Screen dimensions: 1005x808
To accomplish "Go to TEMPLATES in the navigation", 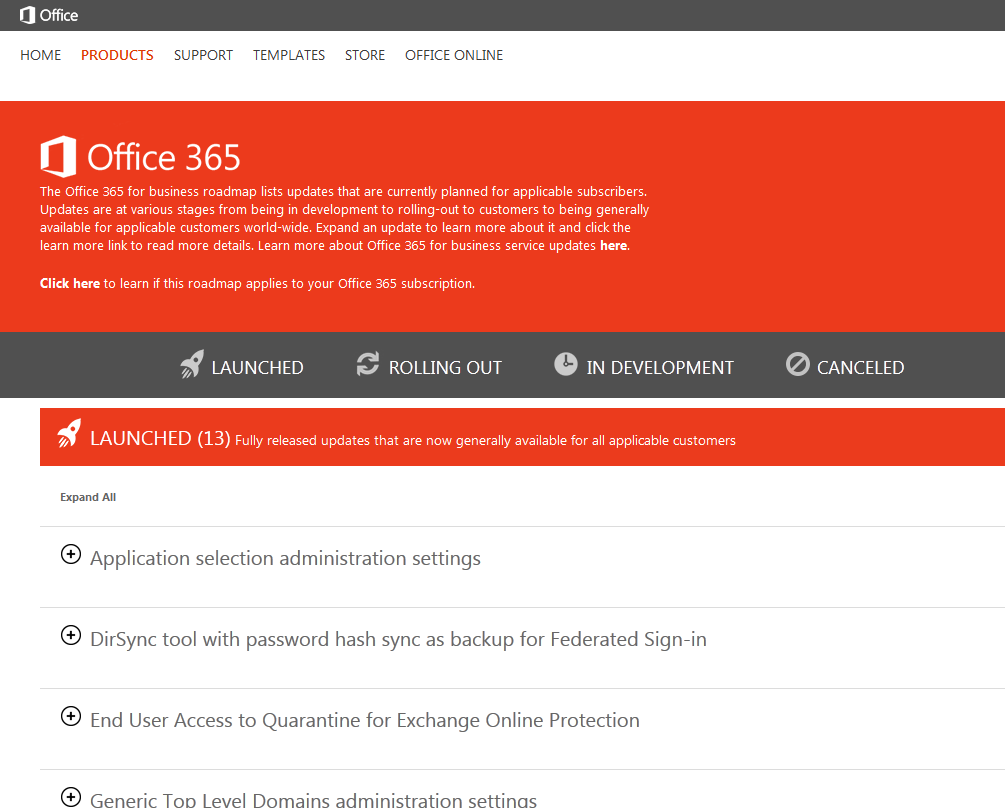I will 289,55.
